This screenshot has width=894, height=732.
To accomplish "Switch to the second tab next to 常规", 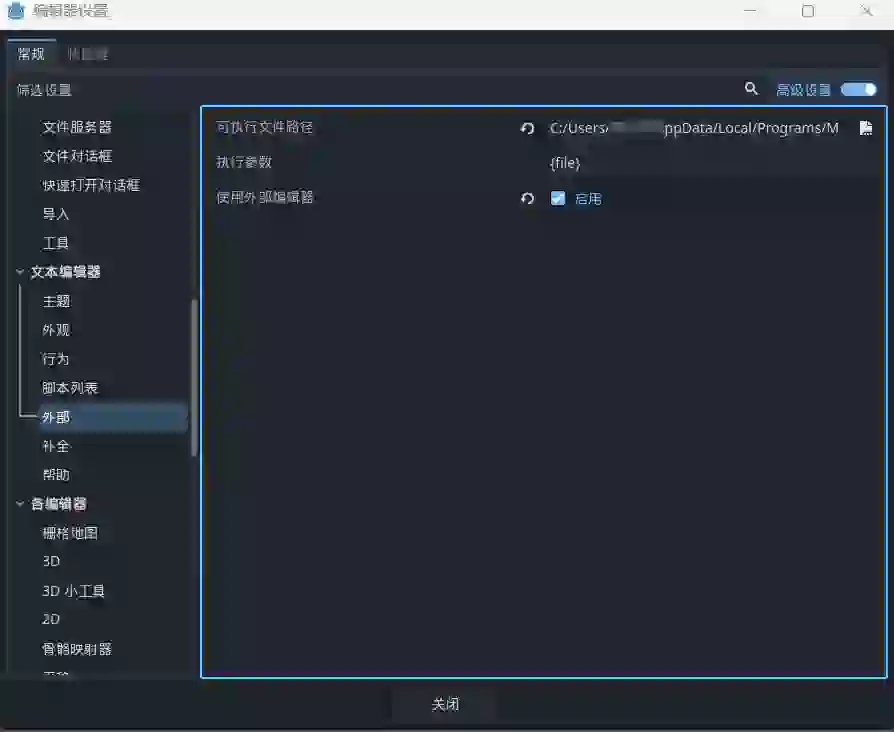I will [88, 54].
